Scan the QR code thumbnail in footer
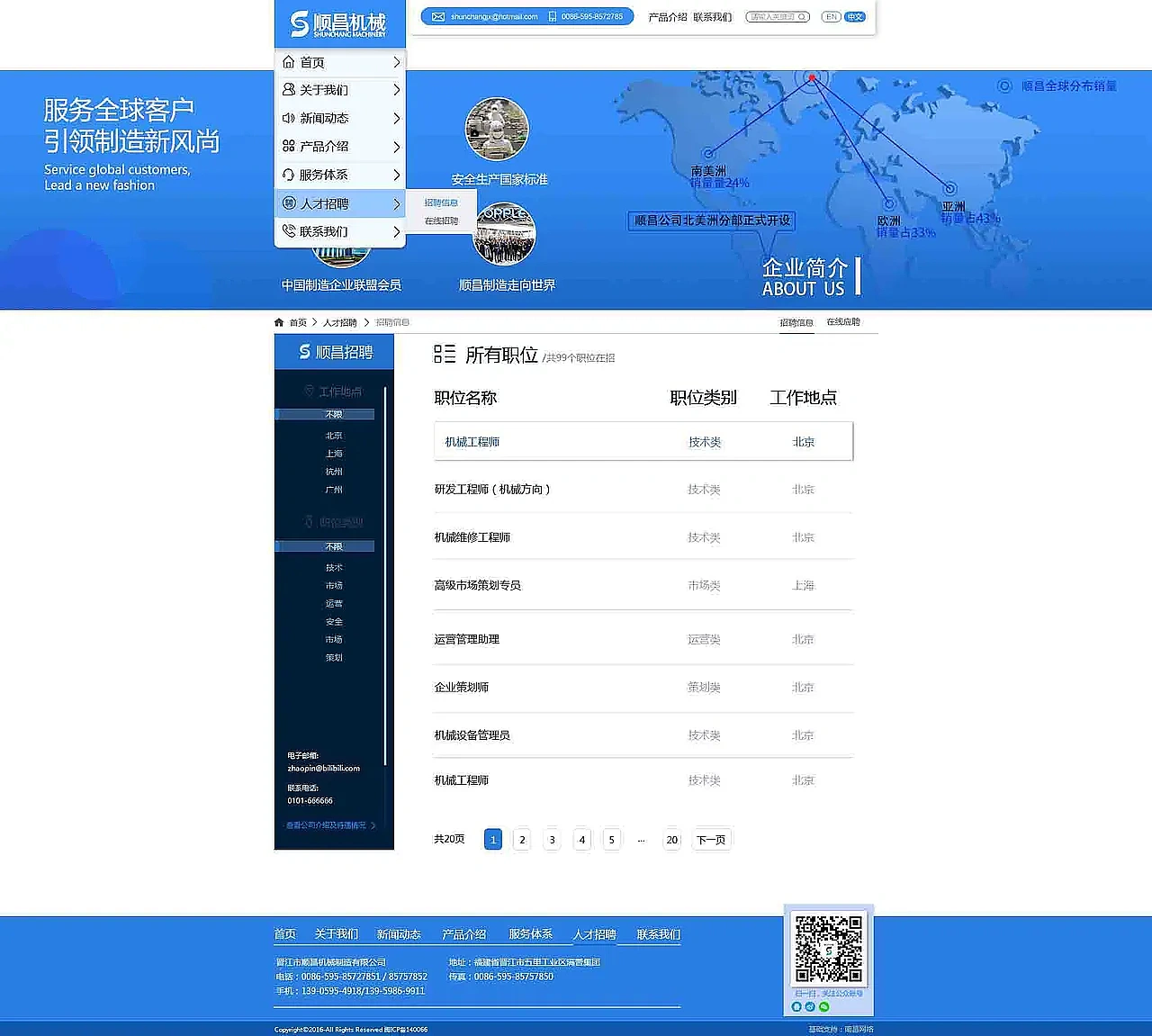 tap(827, 950)
